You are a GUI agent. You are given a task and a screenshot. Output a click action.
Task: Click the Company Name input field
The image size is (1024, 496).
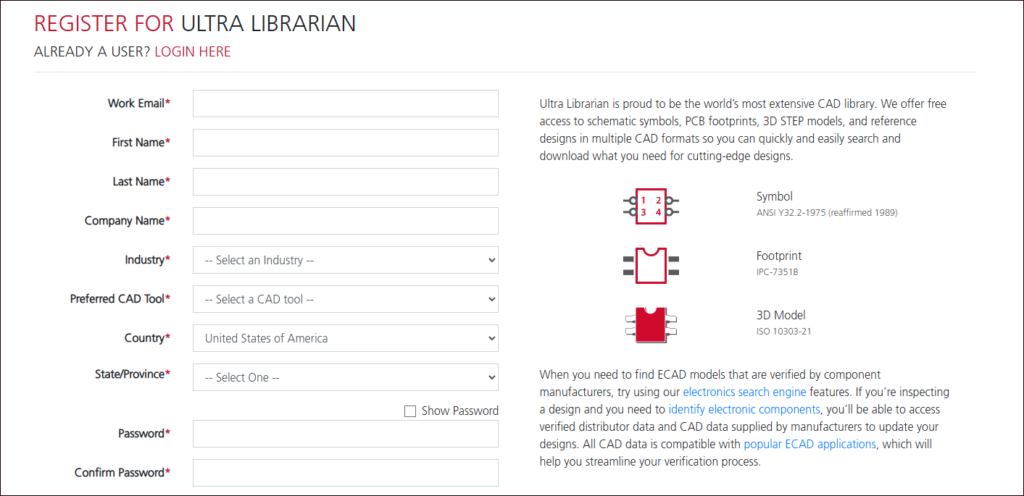(345, 221)
